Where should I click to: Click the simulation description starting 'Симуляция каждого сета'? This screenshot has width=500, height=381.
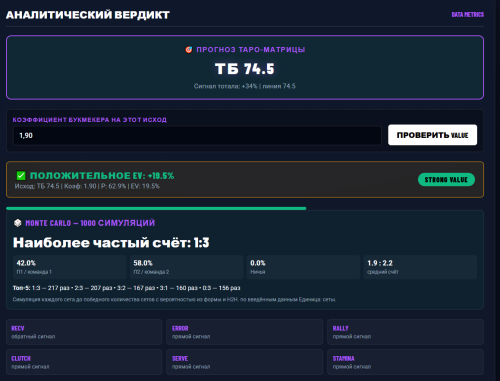(x=174, y=299)
